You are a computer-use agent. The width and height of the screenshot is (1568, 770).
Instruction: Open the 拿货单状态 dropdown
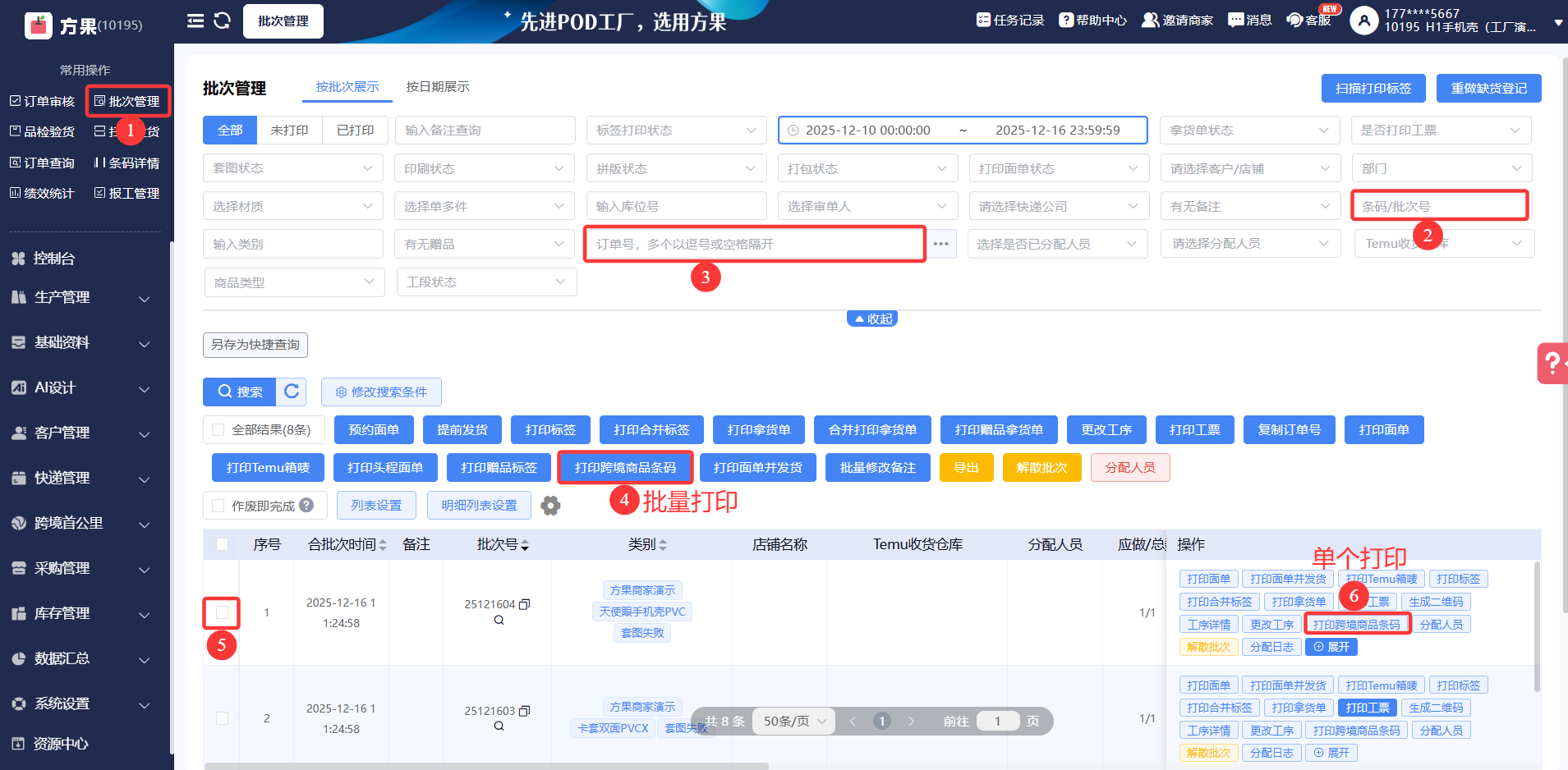tap(1249, 130)
